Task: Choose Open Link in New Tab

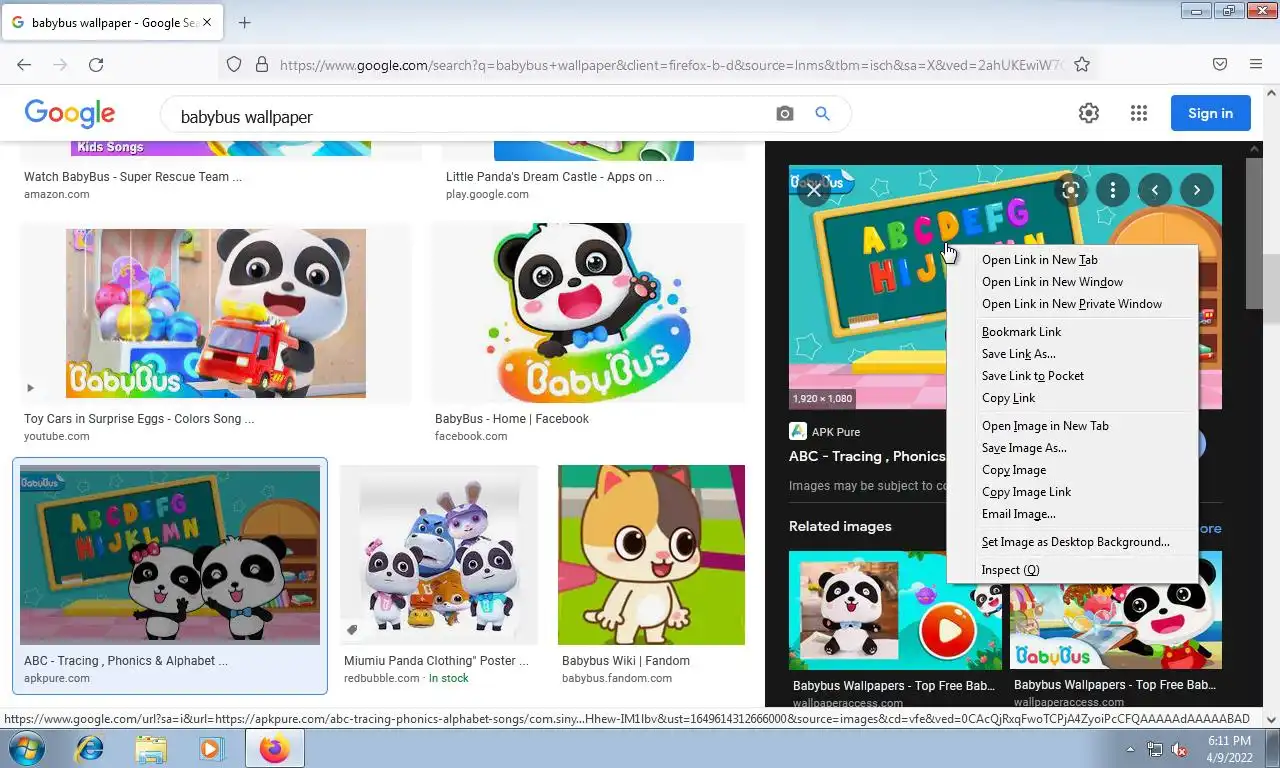Action: 1072,260
